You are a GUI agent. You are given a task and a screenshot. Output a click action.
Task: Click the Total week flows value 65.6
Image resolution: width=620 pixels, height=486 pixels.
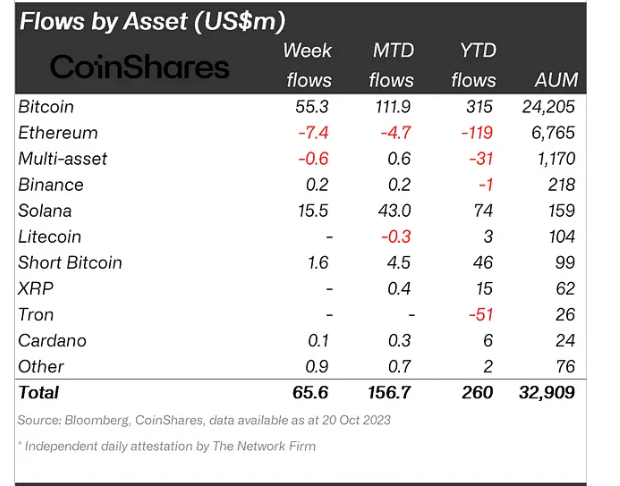pyautogui.click(x=312, y=393)
